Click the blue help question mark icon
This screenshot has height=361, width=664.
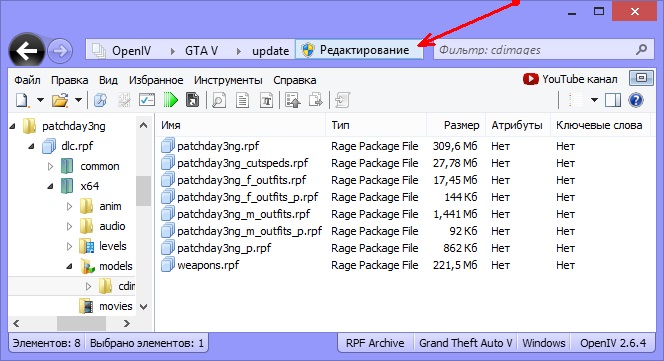coord(636,100)
